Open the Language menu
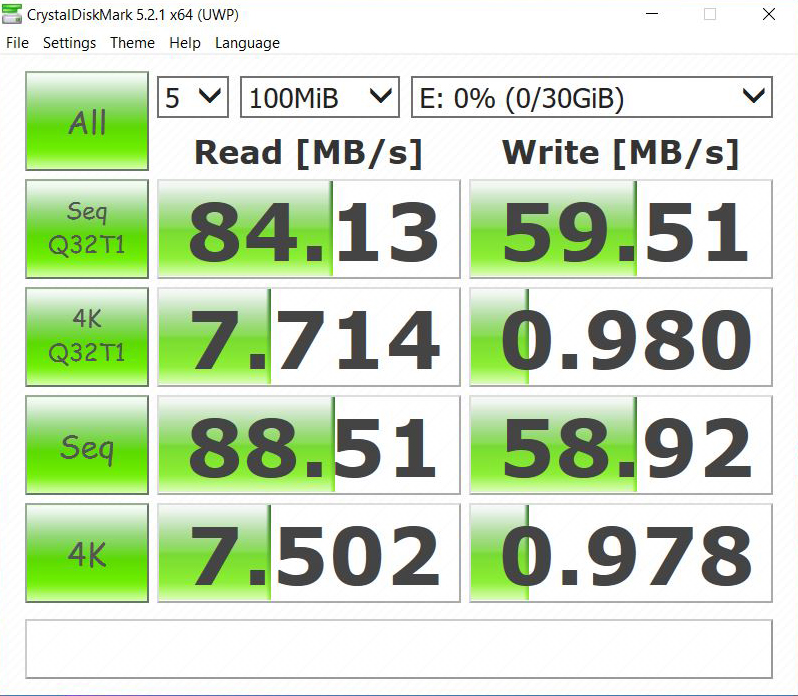Image resolution: width=798 pixels, height=696 pixels. point(247,43)
